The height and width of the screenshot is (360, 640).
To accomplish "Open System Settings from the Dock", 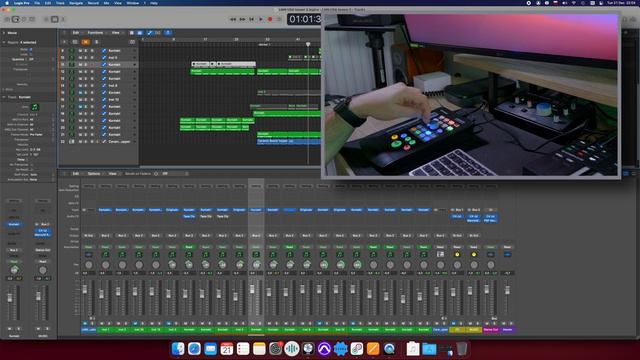I will (276, 349).
